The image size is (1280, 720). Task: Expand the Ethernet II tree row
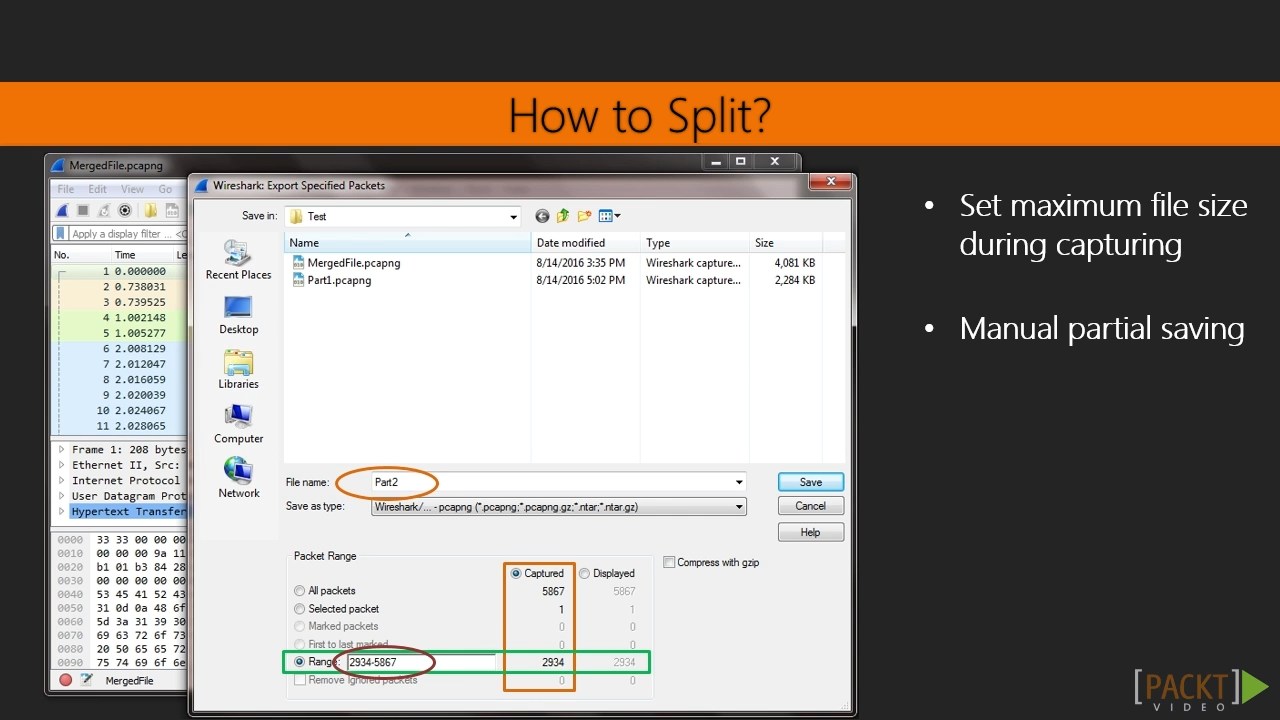(x=61, y=465)
